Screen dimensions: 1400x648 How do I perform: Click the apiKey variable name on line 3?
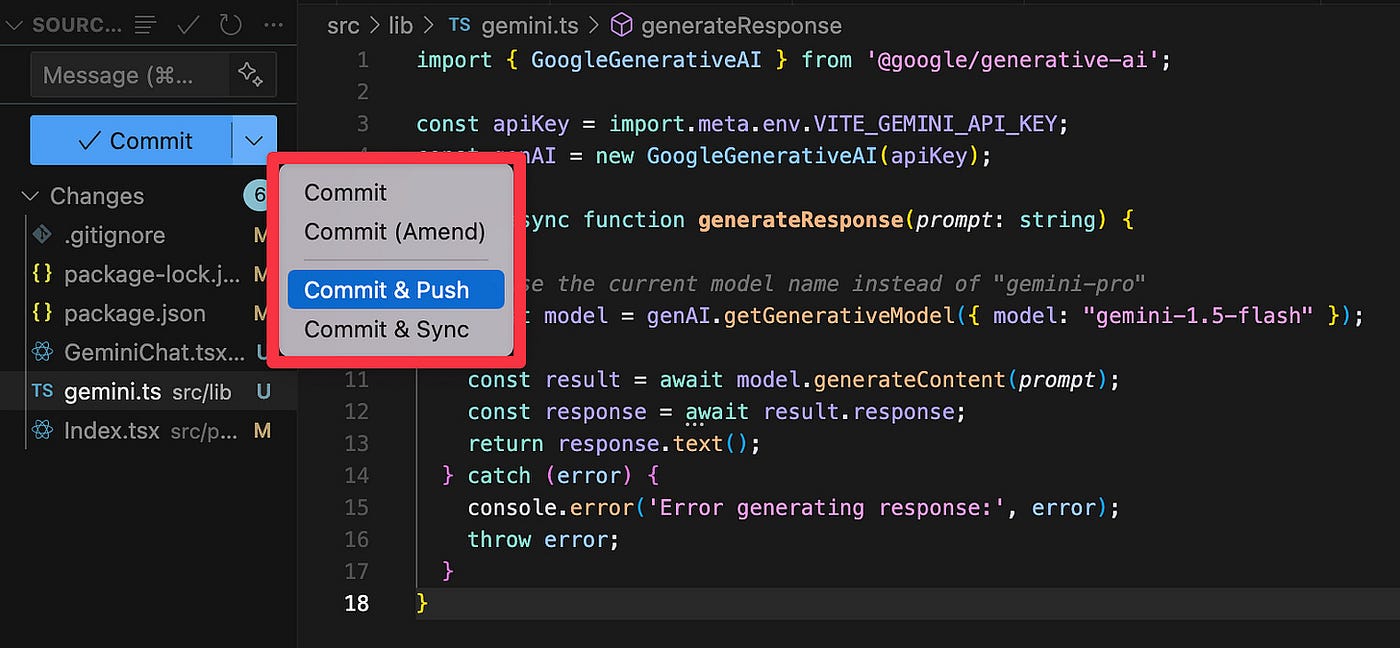click(x=531, y=124)
